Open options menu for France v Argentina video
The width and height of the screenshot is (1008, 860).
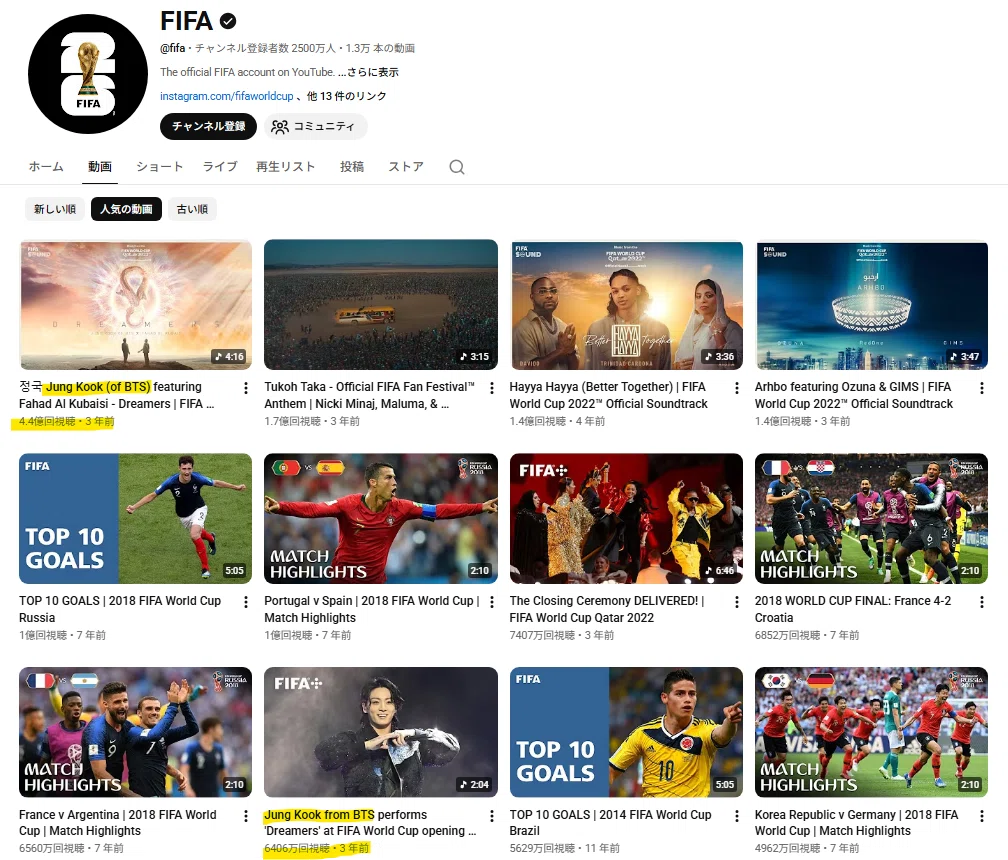[x=246, y=816]
